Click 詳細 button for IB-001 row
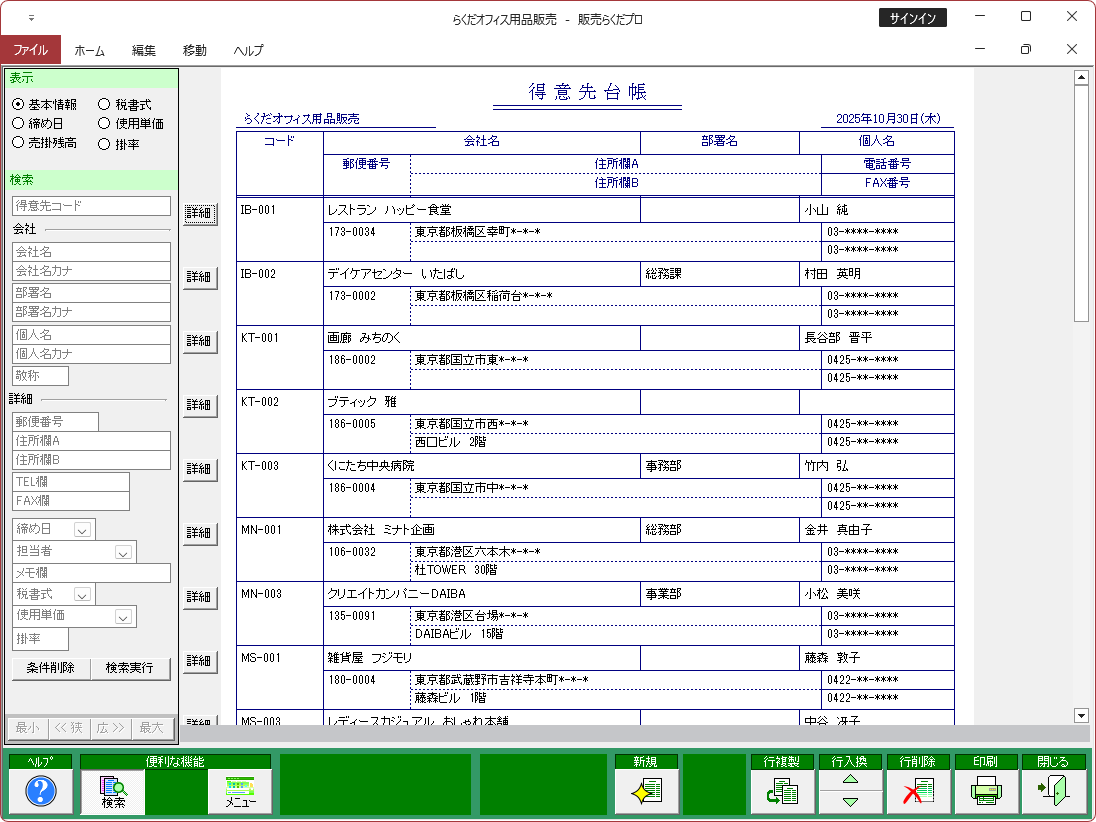The width and height of the screenshot is (1096, 822). [199, 213]
